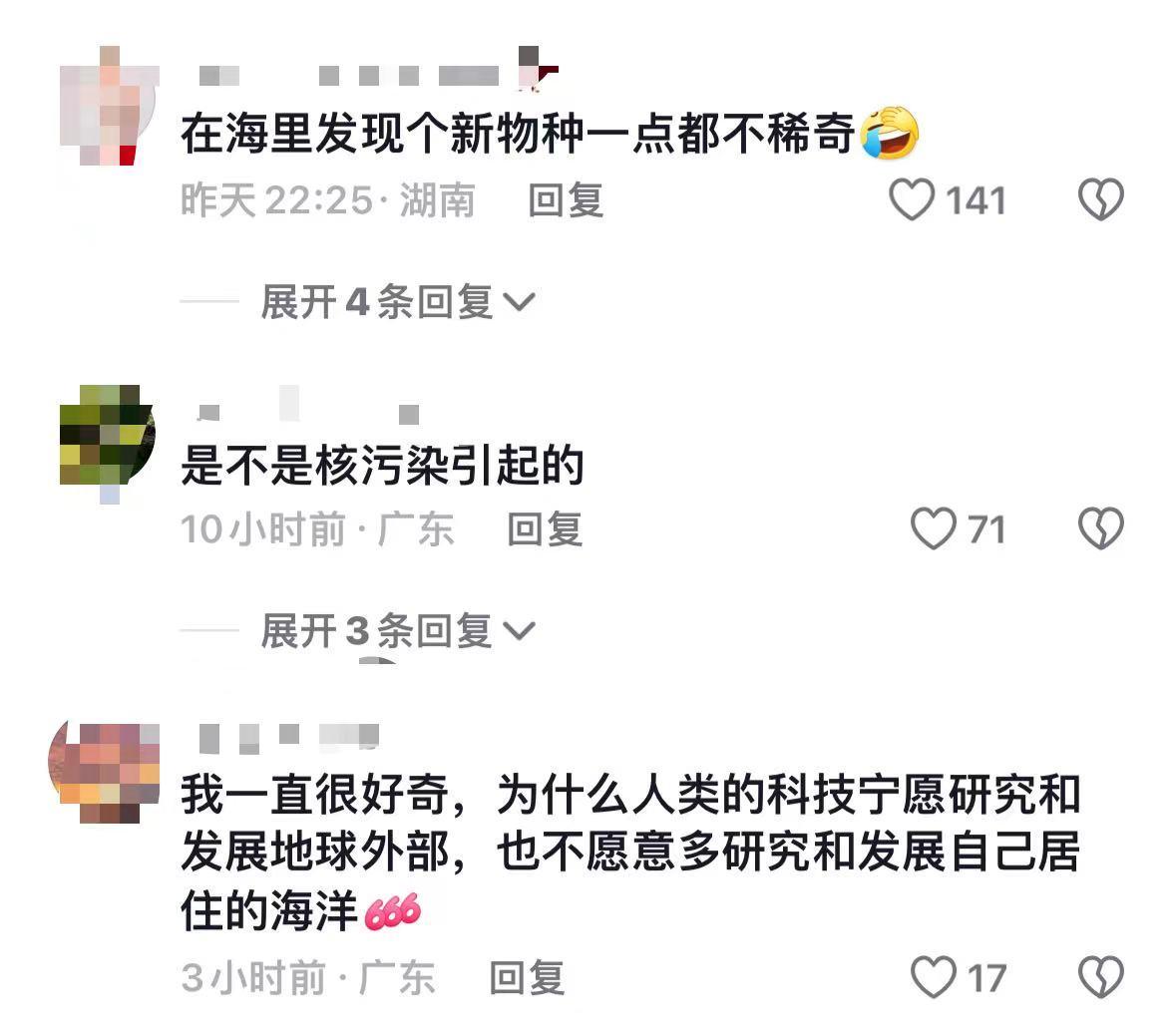Reply to the Hunan comment
The height and width of the screenshot is (1029, 1176).
tap(566, 200)
